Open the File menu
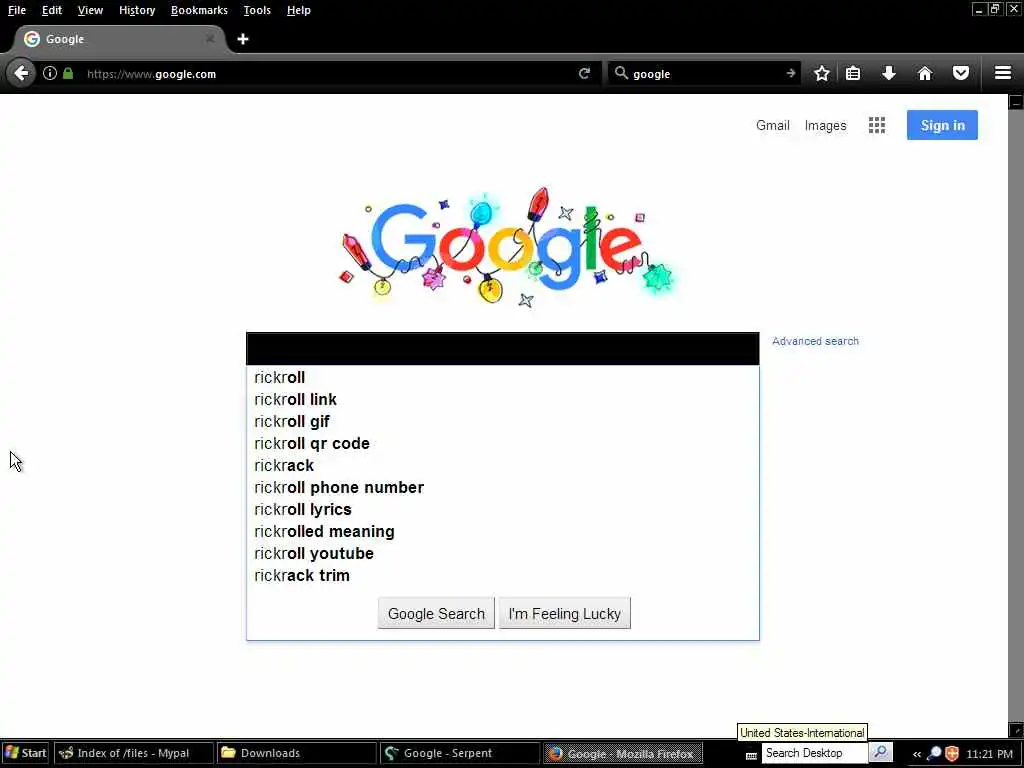1024x768 pixels. (17, 10)
